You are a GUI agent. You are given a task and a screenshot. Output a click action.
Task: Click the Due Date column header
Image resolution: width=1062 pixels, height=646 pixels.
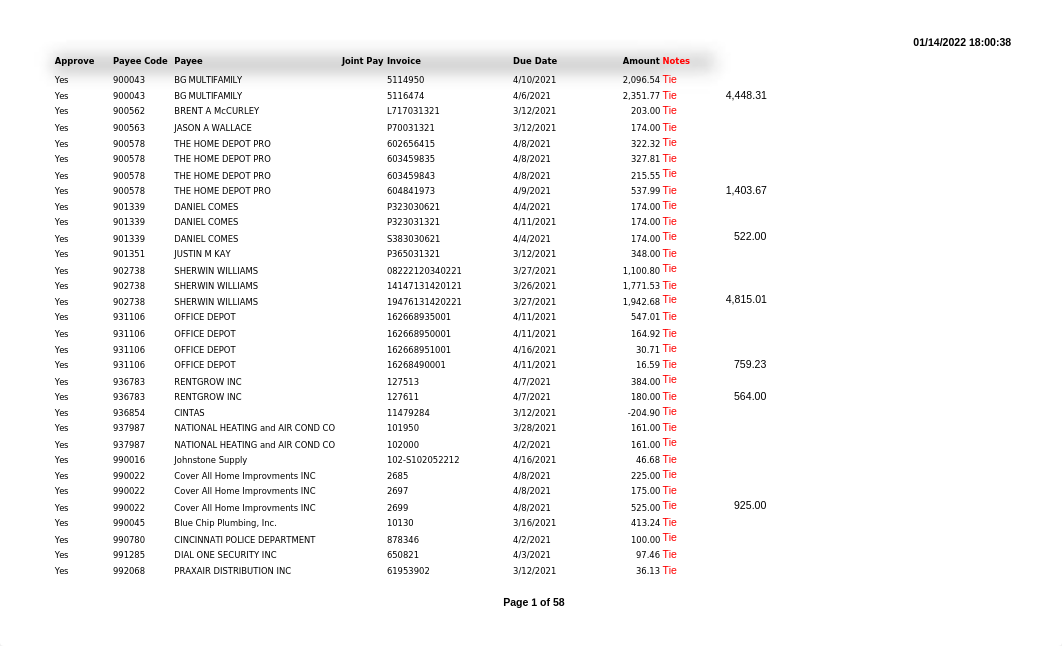(x=534, y=61)
